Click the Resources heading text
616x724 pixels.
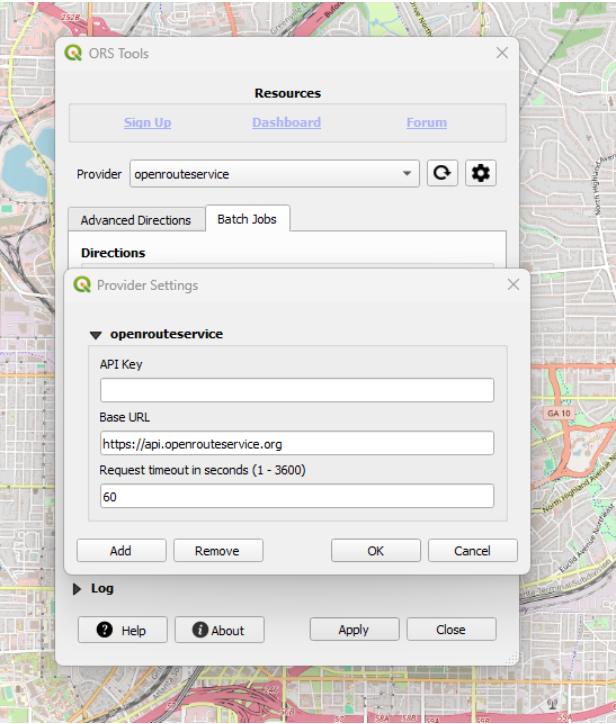[x=288, y=93]
